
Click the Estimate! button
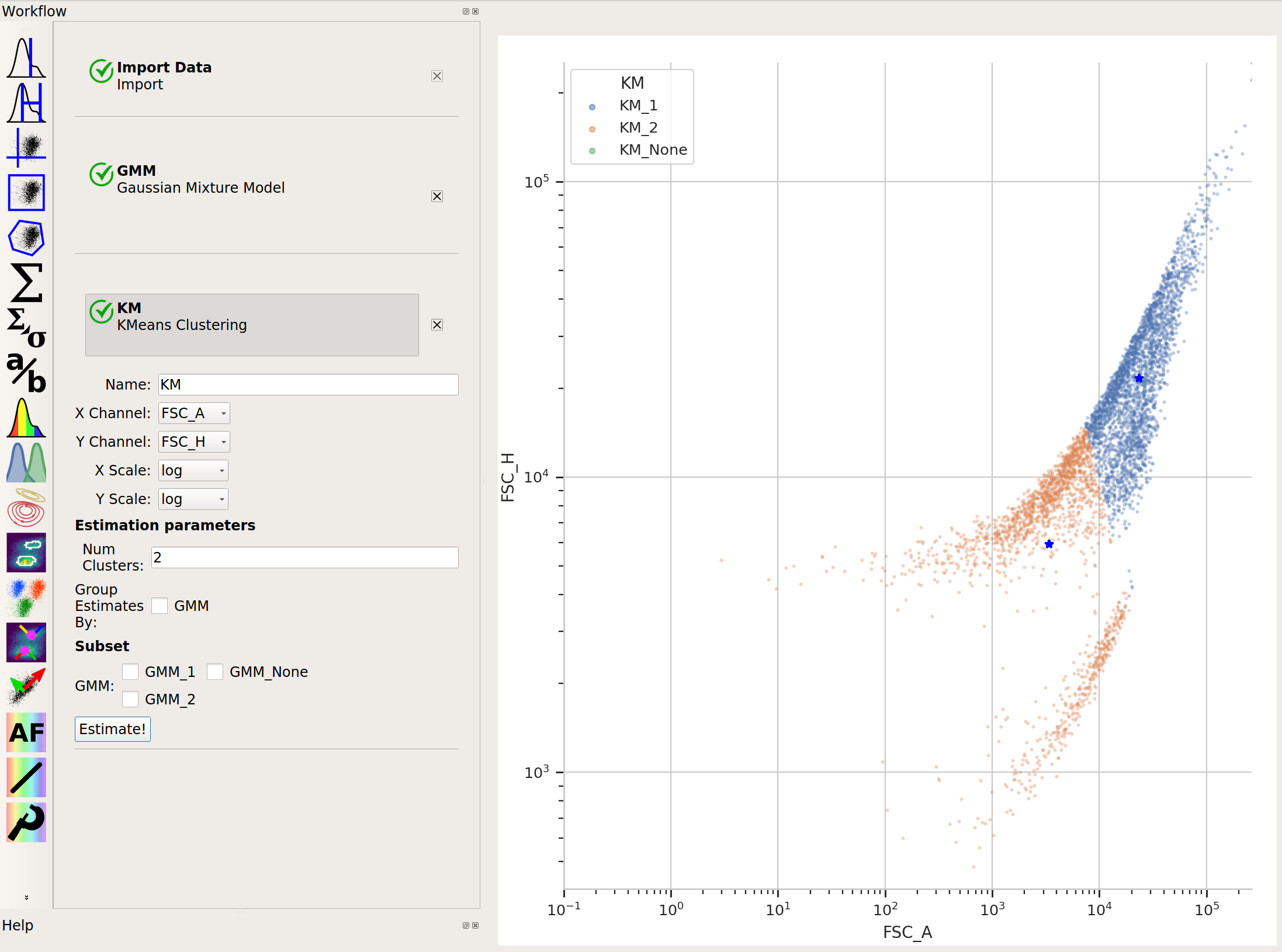[x=113, y=729]
